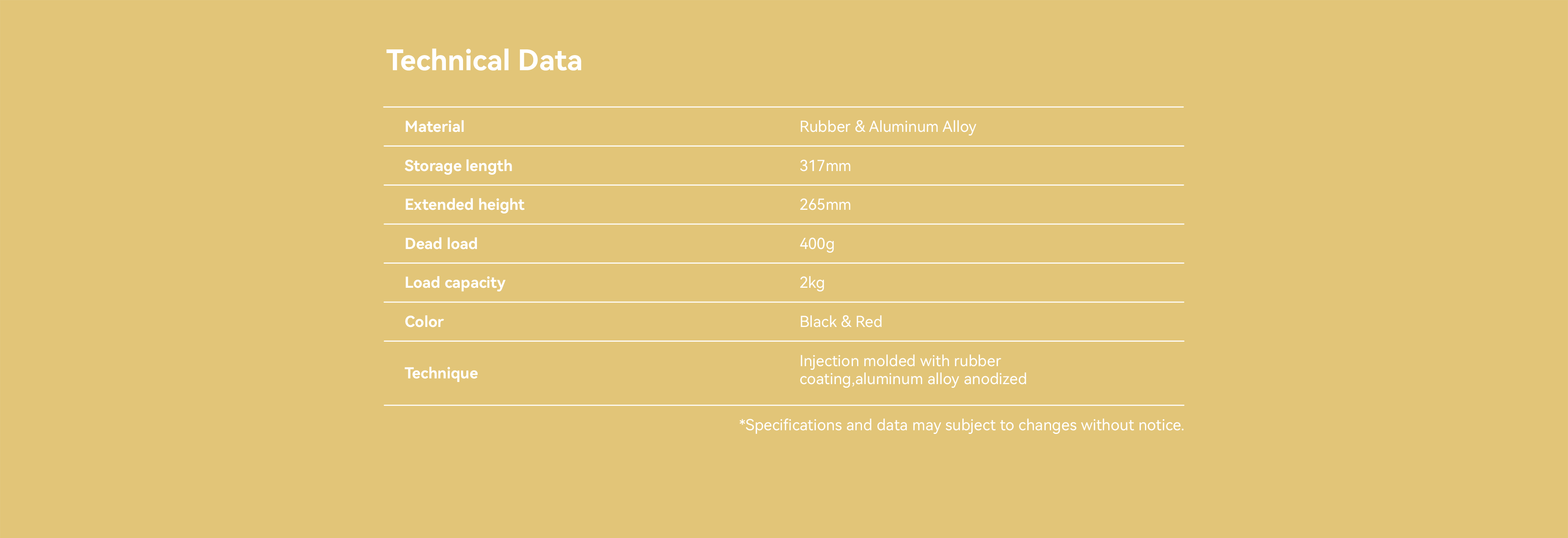Select the Color row label

[424, 321]
